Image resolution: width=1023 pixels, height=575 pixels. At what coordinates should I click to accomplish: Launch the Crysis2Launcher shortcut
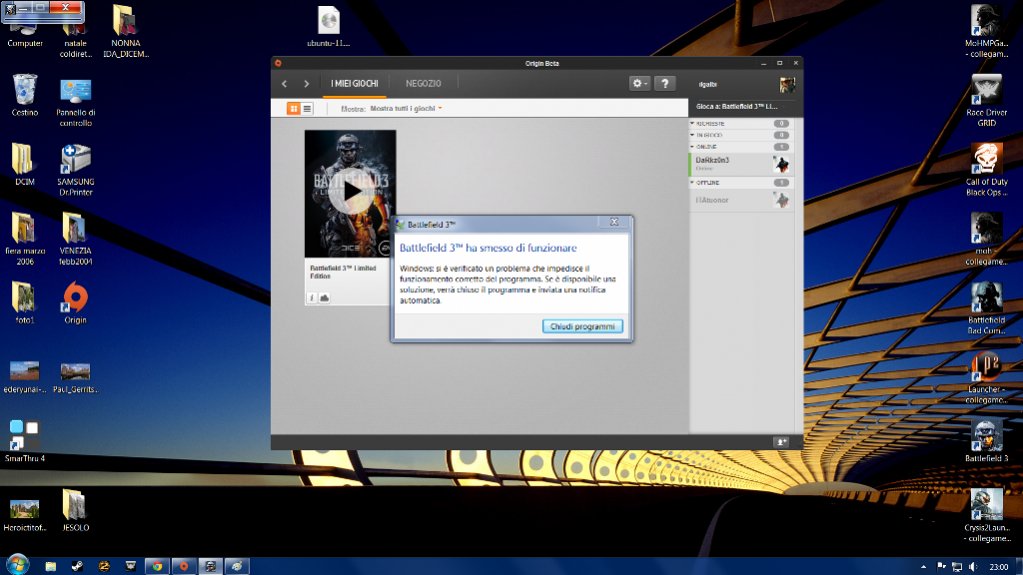(x=986, y=516)
